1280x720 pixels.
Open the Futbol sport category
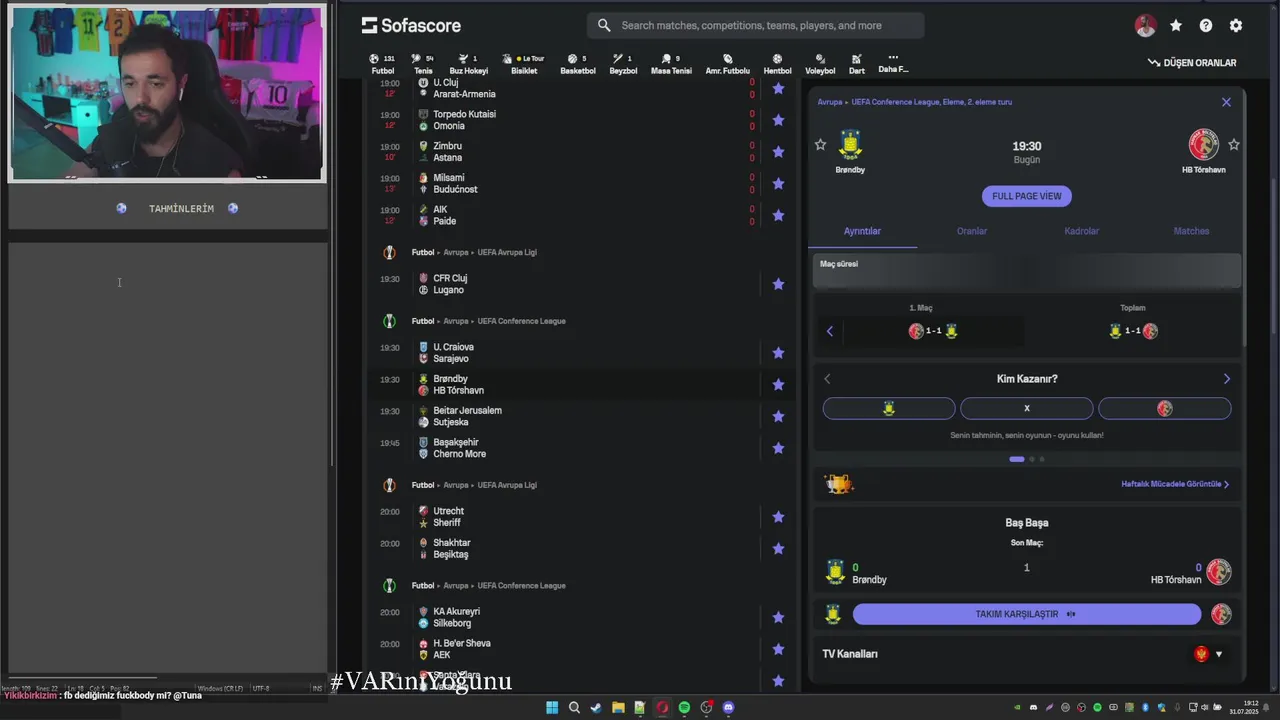[x=383, y=64]
